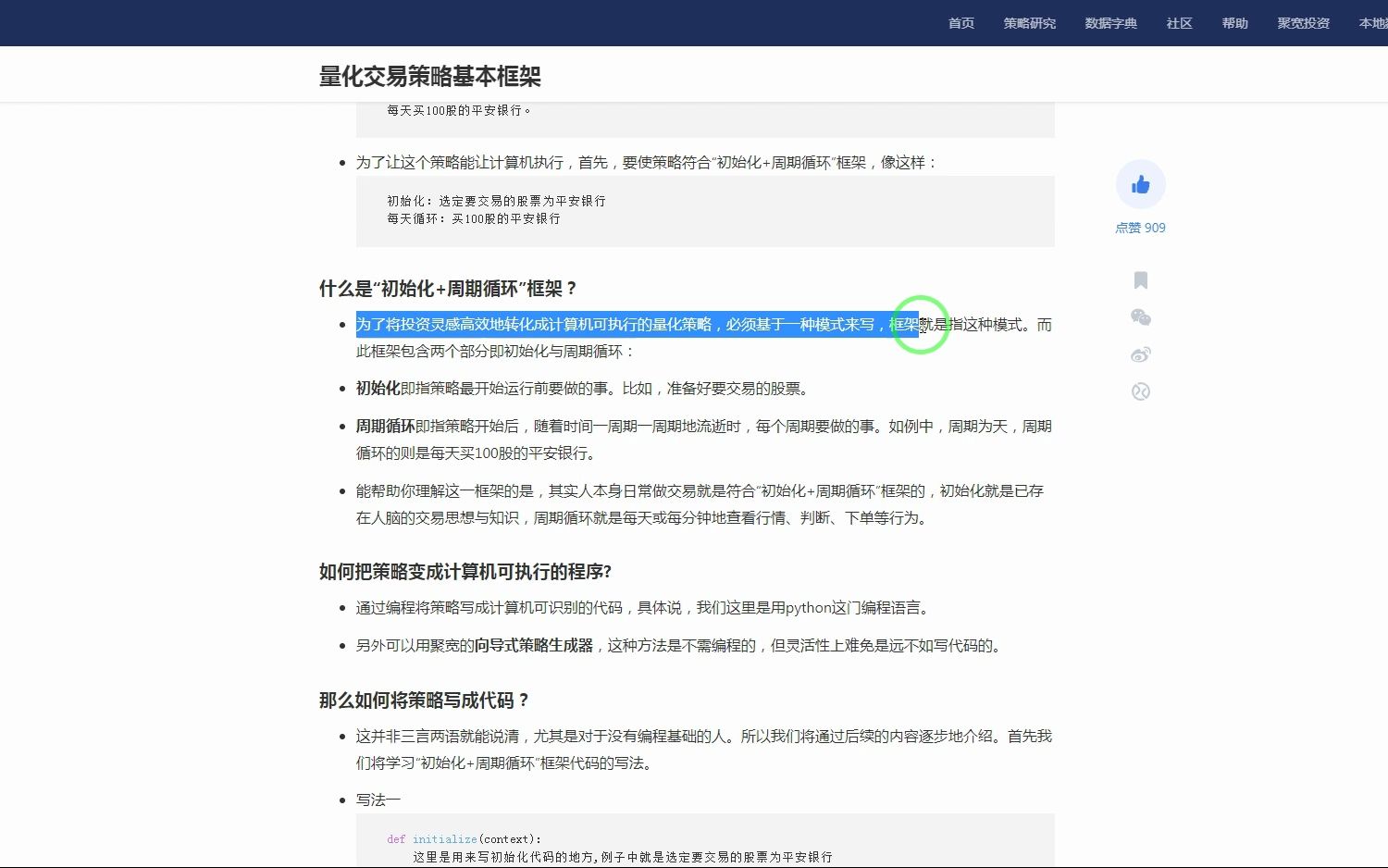1388x868 pixels.
Task: Click code line 初始化：选定要交易的股票为平安银行
Action: [x=496, y=201]
